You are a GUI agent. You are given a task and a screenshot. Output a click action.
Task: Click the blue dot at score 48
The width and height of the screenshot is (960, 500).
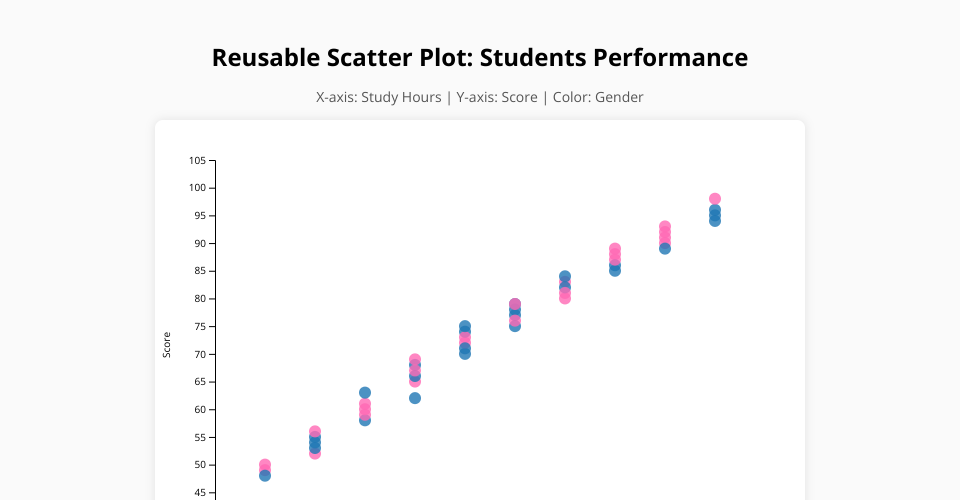click(x=265, y=476)
